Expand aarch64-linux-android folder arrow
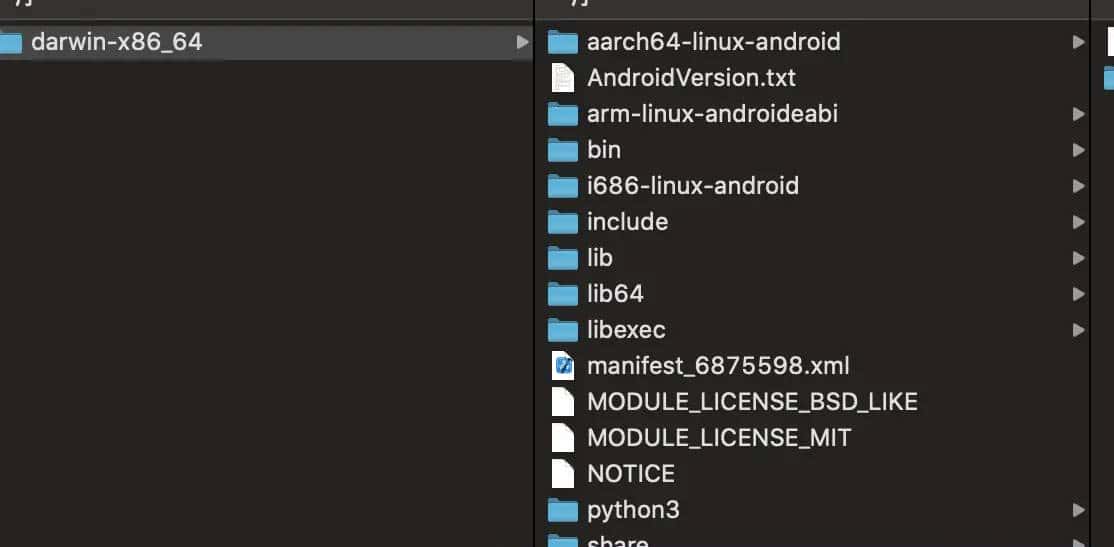This screenshot has height=547, width=1114. coord(1078,43)
